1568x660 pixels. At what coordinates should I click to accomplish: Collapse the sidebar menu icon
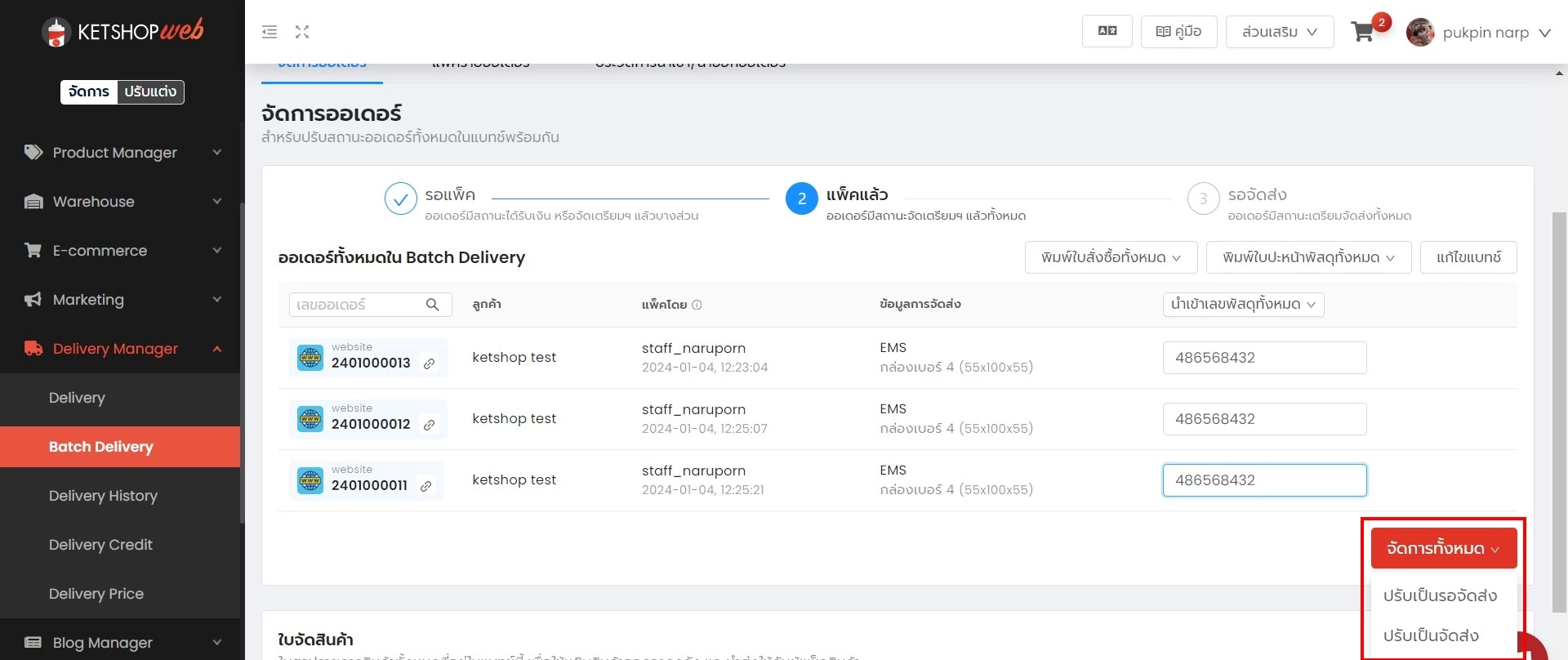tap(269, 32)
